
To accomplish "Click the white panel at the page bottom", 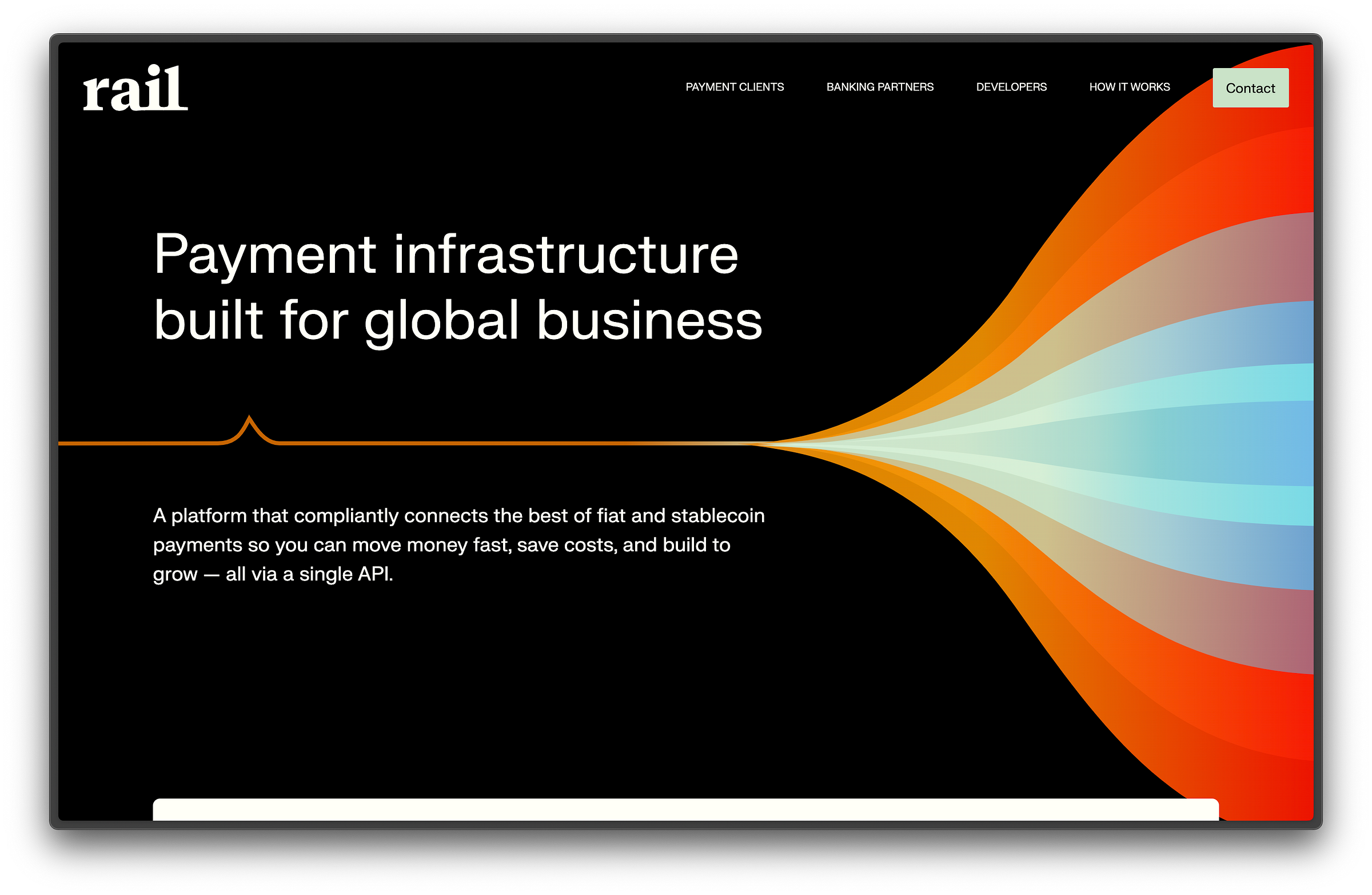I will pos(685,810).
